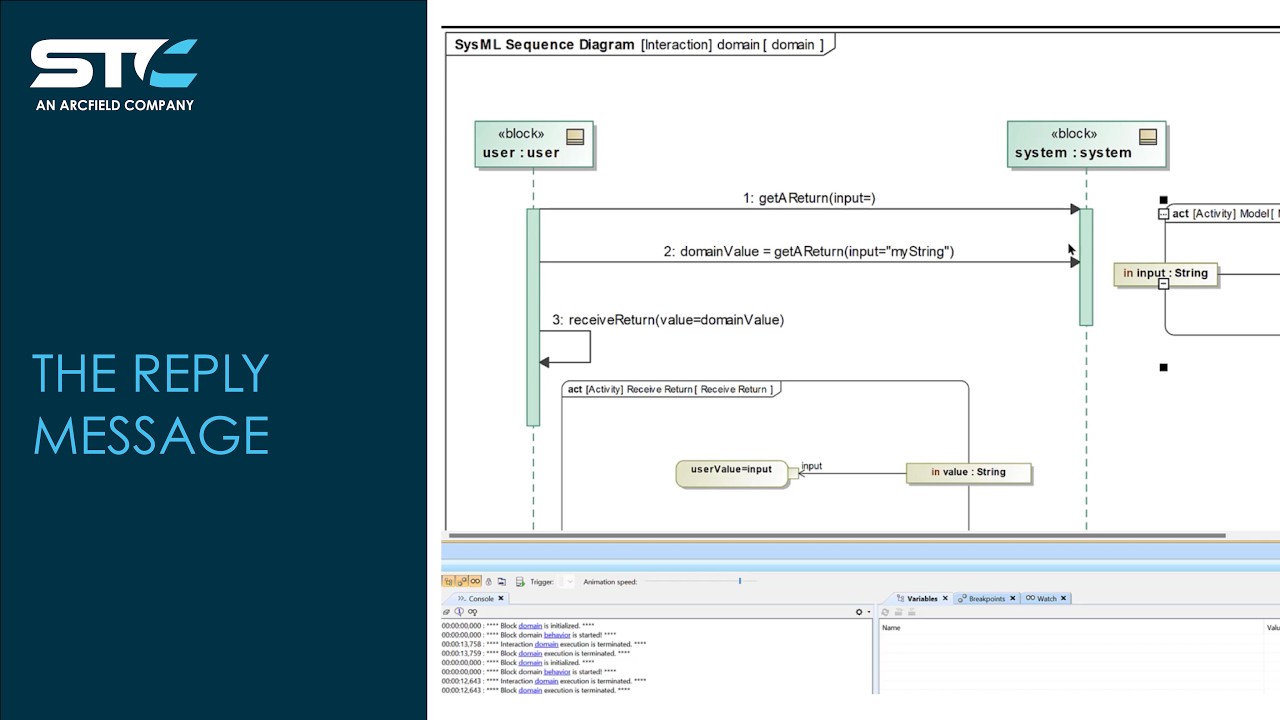Toggle the Breakpoints panel button in simulation toolbar

[x=462, y=581]
